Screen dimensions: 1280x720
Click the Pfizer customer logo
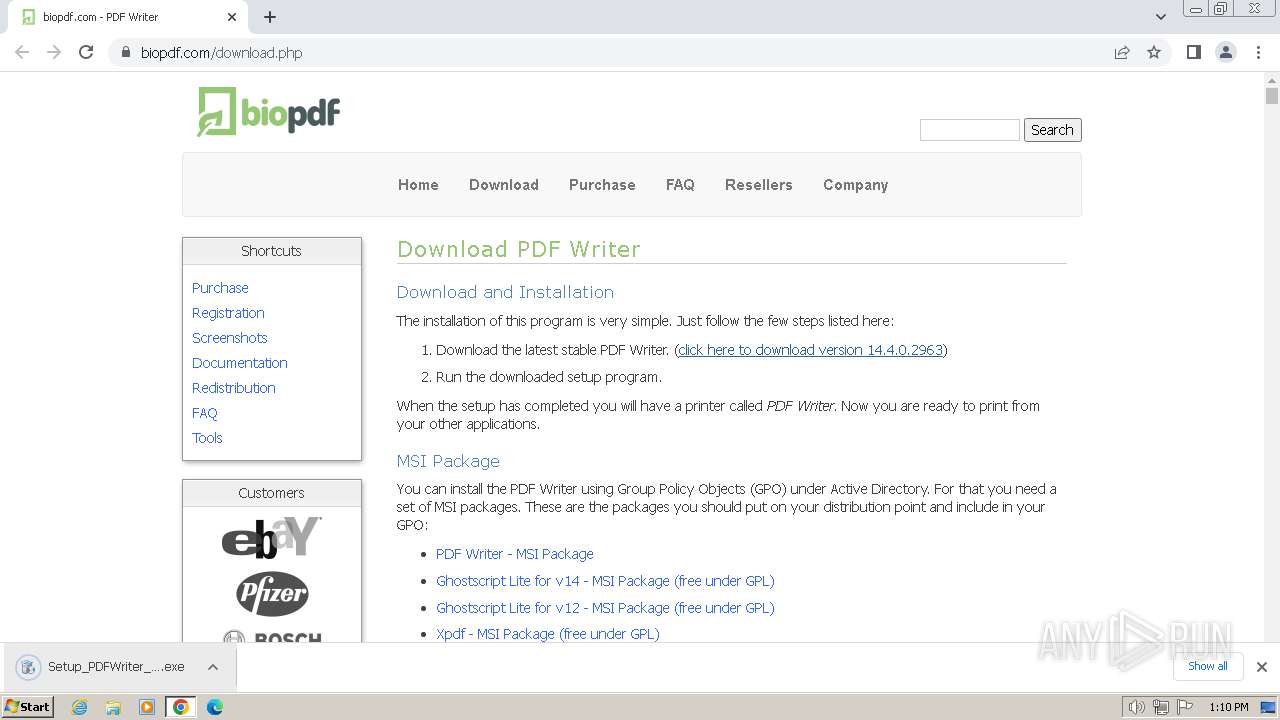tap(272, 594)
